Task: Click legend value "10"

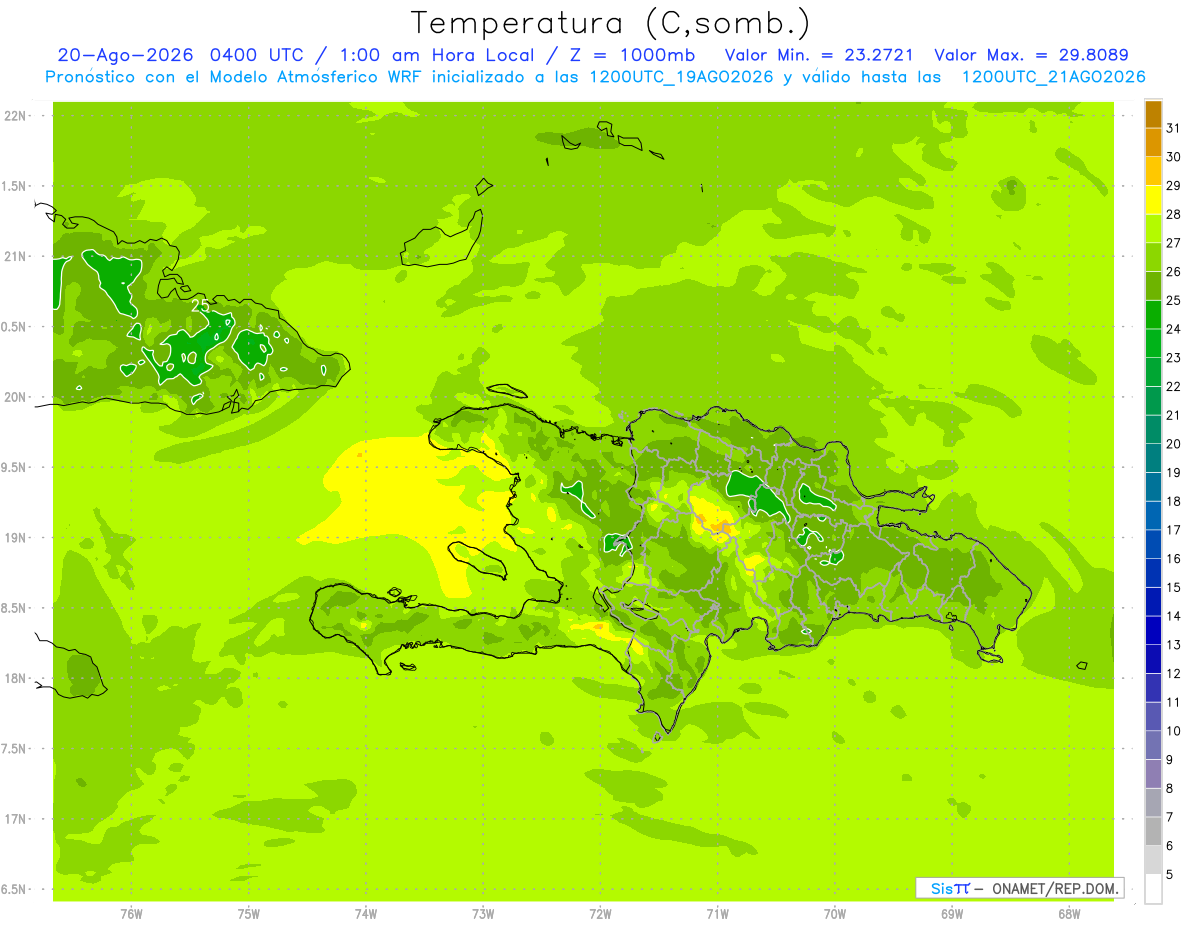Action: (1174, 731)
